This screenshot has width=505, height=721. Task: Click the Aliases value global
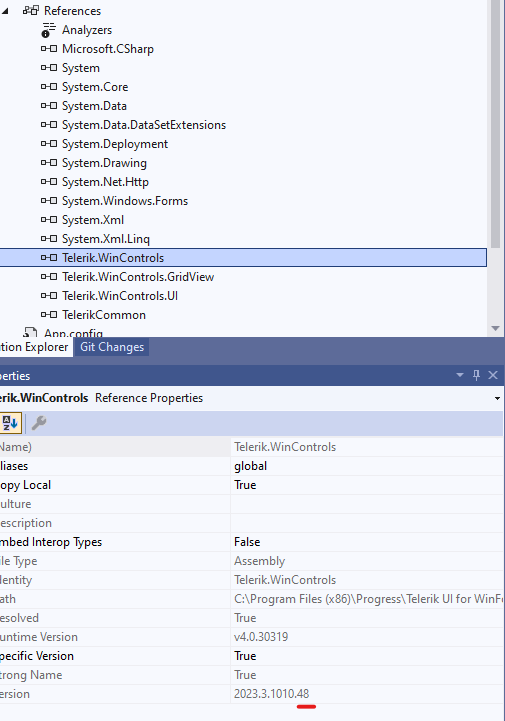[250, 466]
